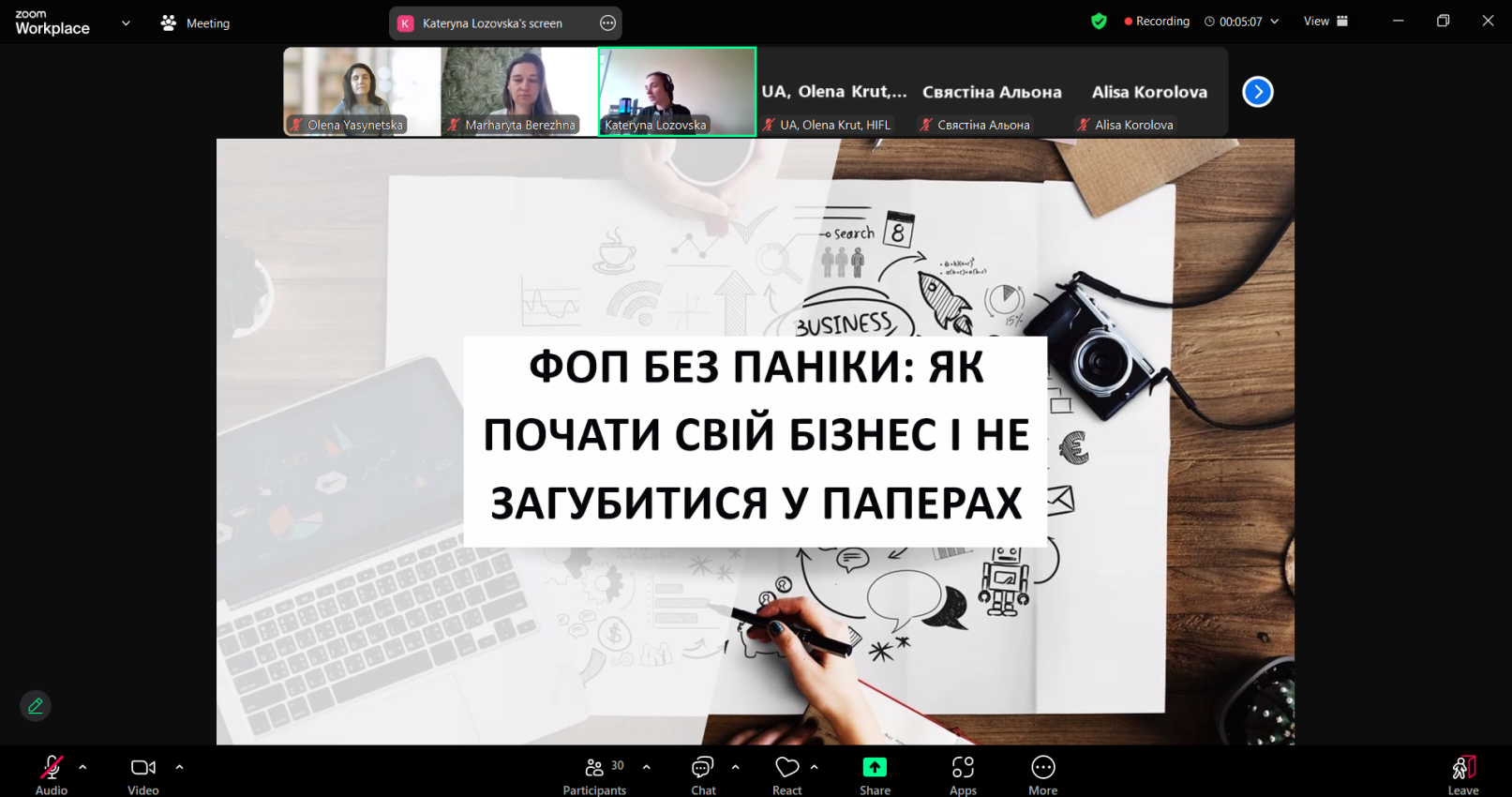Open the More options menu
This screenshot has height=797, width=1512.
tap(1042, 774)
